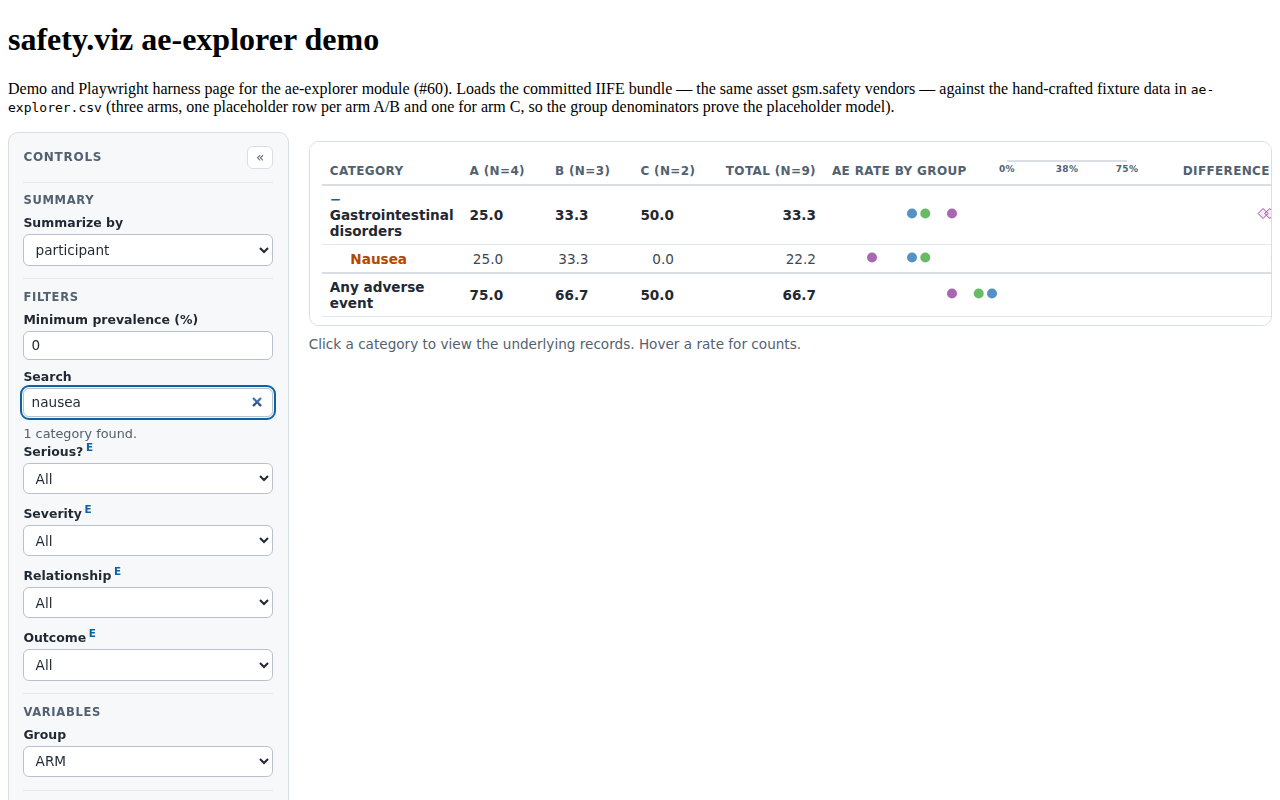The image size is (1280, 800).
Task: Click arm B green dot in Any adverse event row
Action: click(x=979, y=293)
